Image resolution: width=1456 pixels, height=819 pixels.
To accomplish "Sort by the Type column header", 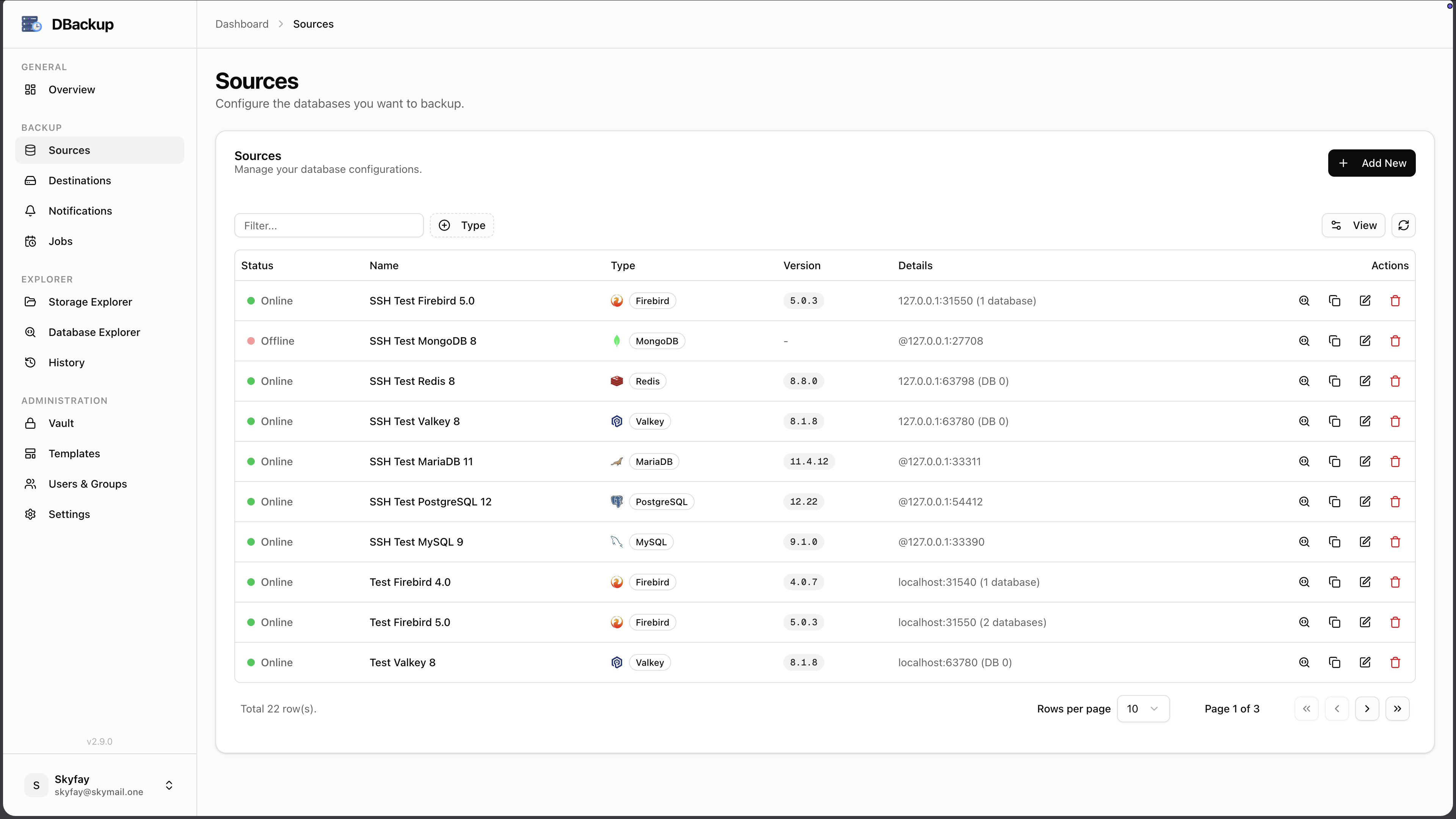I will tap(623, 265).
